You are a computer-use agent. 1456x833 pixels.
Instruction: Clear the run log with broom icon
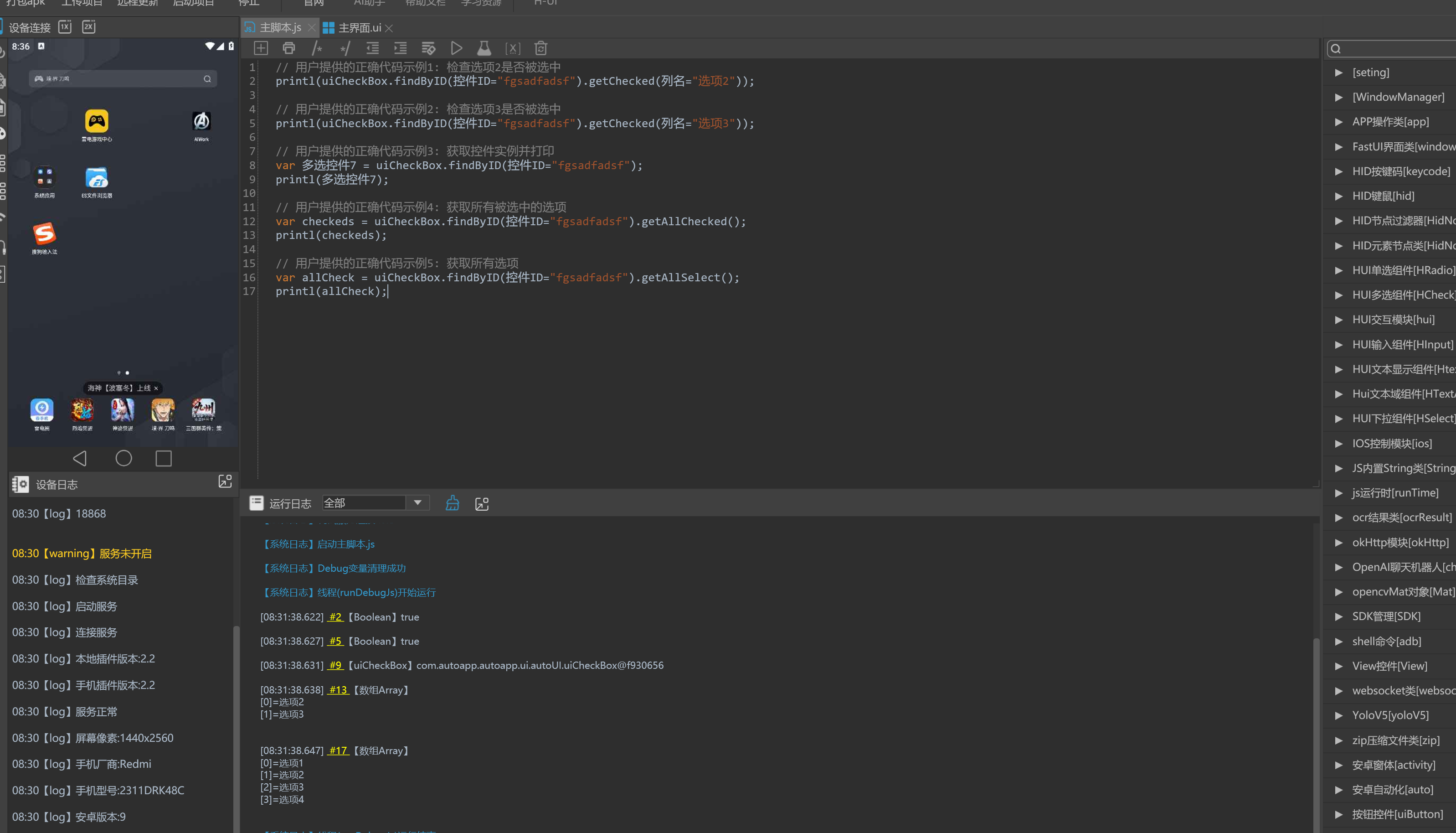coord(452,503)
